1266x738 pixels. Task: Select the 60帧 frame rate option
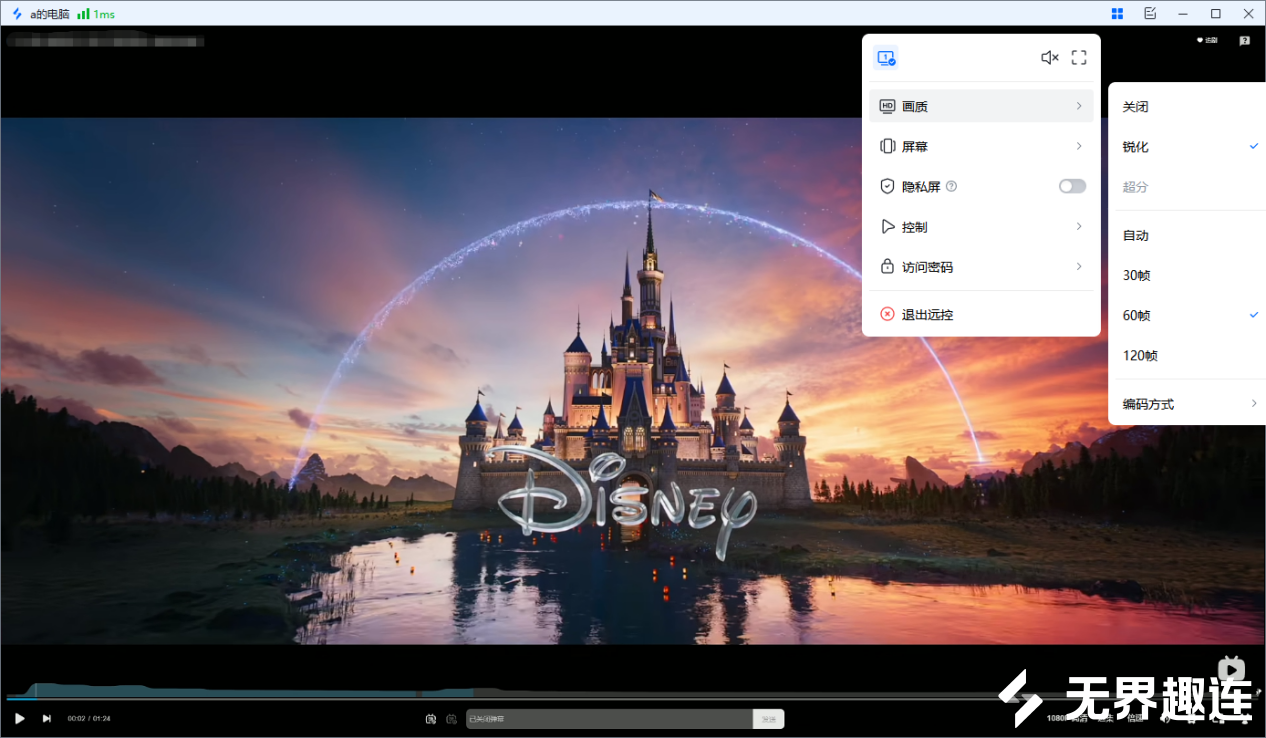(x=1187, y=315)
